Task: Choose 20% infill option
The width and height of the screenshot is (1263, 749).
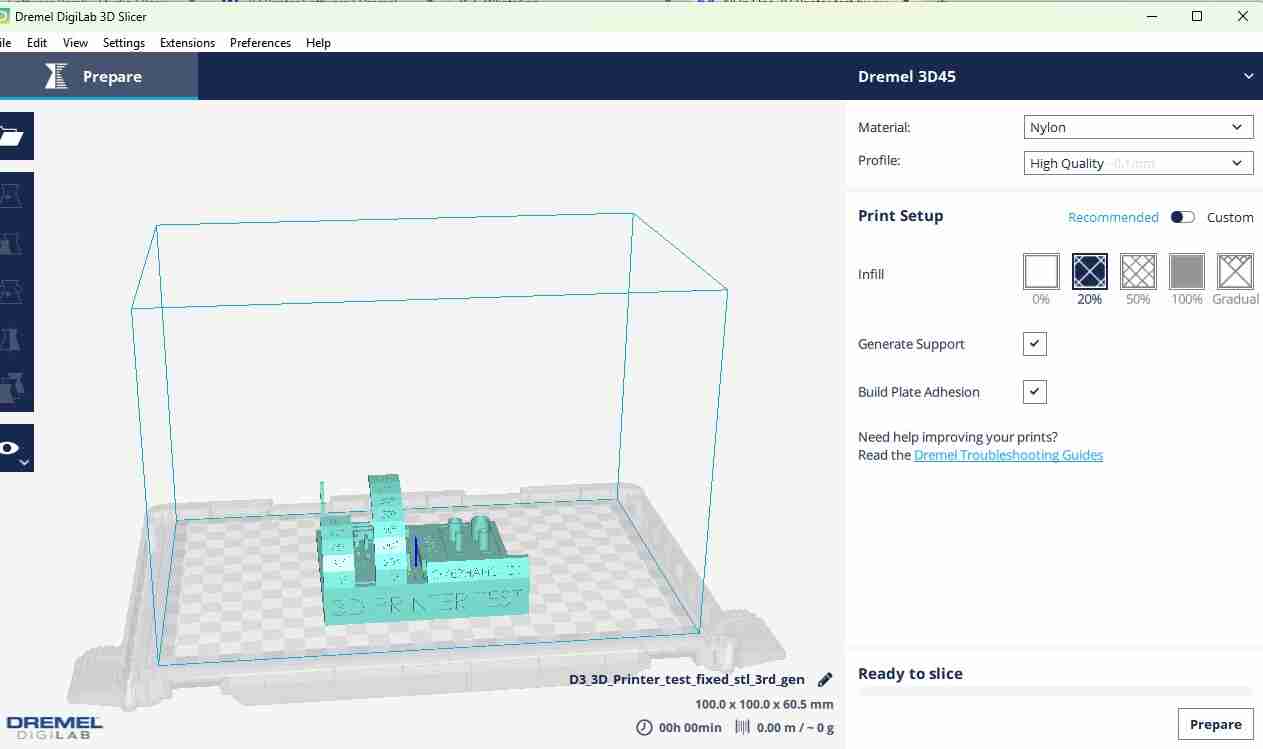Action: (1089, 271)
